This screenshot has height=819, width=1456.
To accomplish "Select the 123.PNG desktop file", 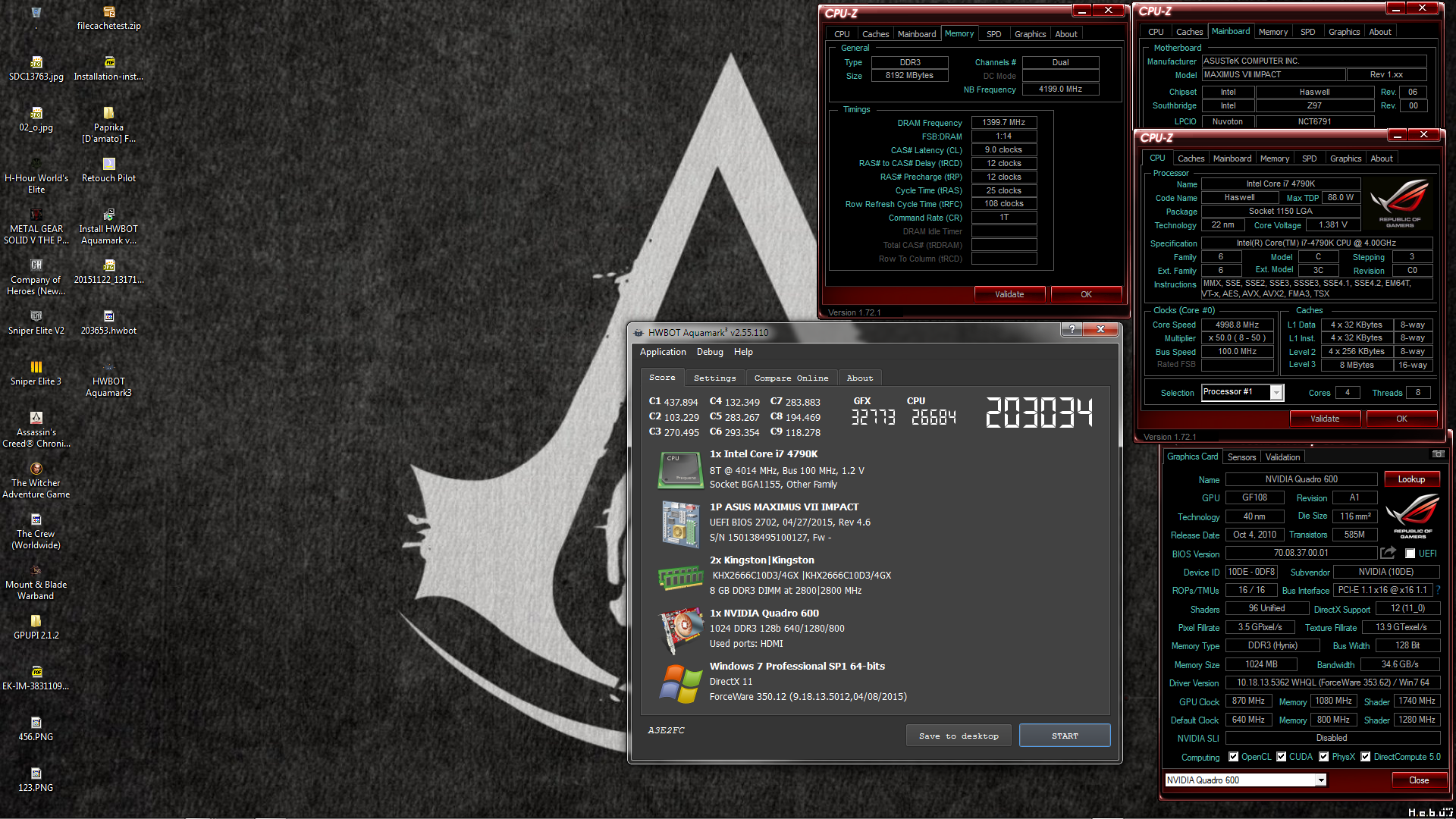I will [36, 780].
